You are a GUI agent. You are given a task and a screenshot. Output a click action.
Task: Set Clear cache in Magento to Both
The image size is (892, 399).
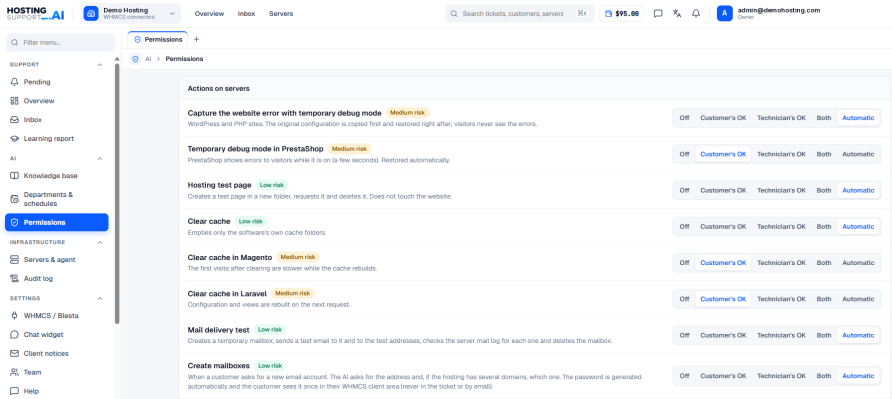coord(824,263)
